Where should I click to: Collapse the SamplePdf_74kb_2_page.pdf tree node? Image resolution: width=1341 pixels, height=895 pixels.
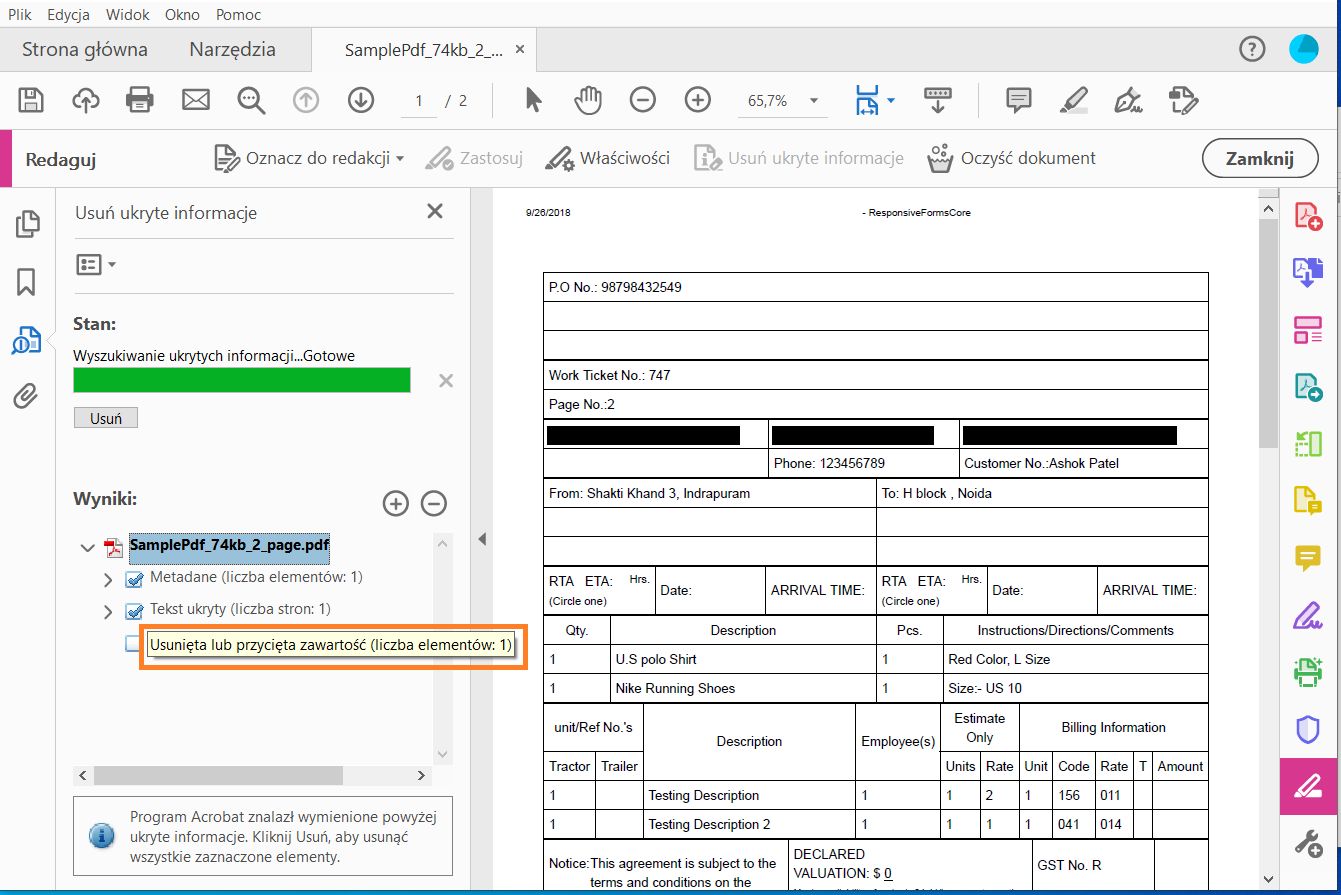88,547
